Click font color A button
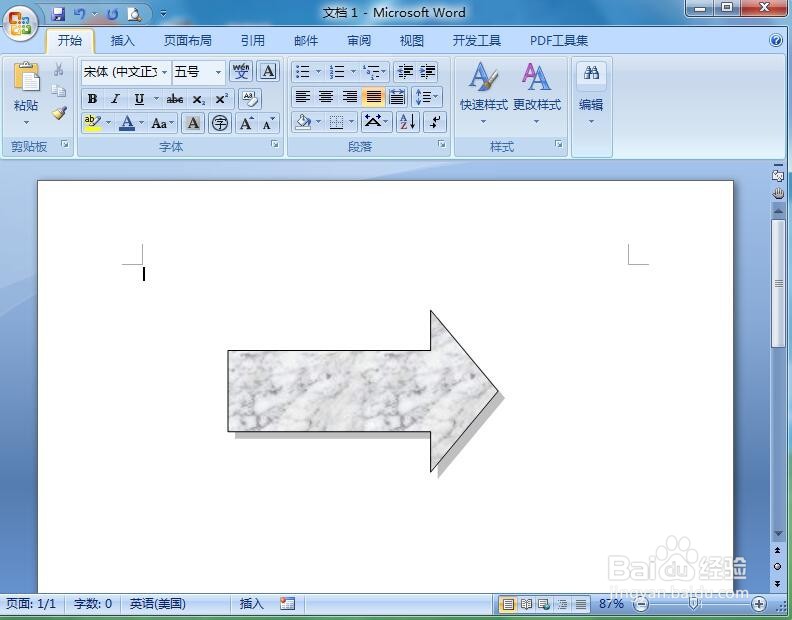Viewport: 792px width, 620px height. [127, 123]
